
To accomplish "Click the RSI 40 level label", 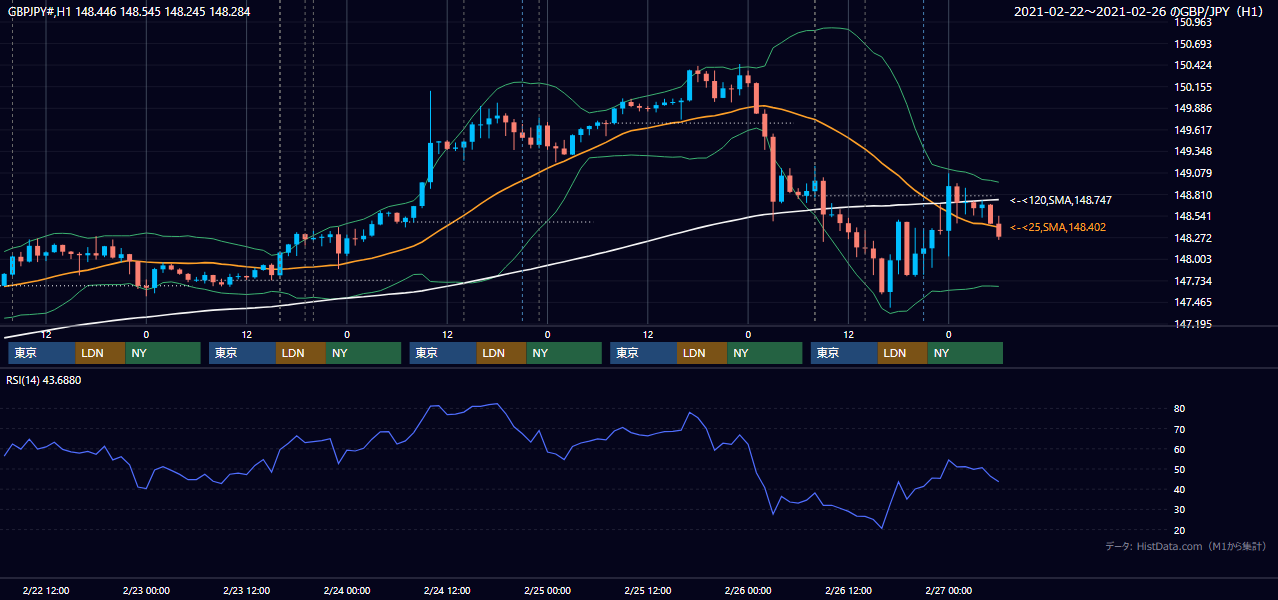I will [1180, 489].
